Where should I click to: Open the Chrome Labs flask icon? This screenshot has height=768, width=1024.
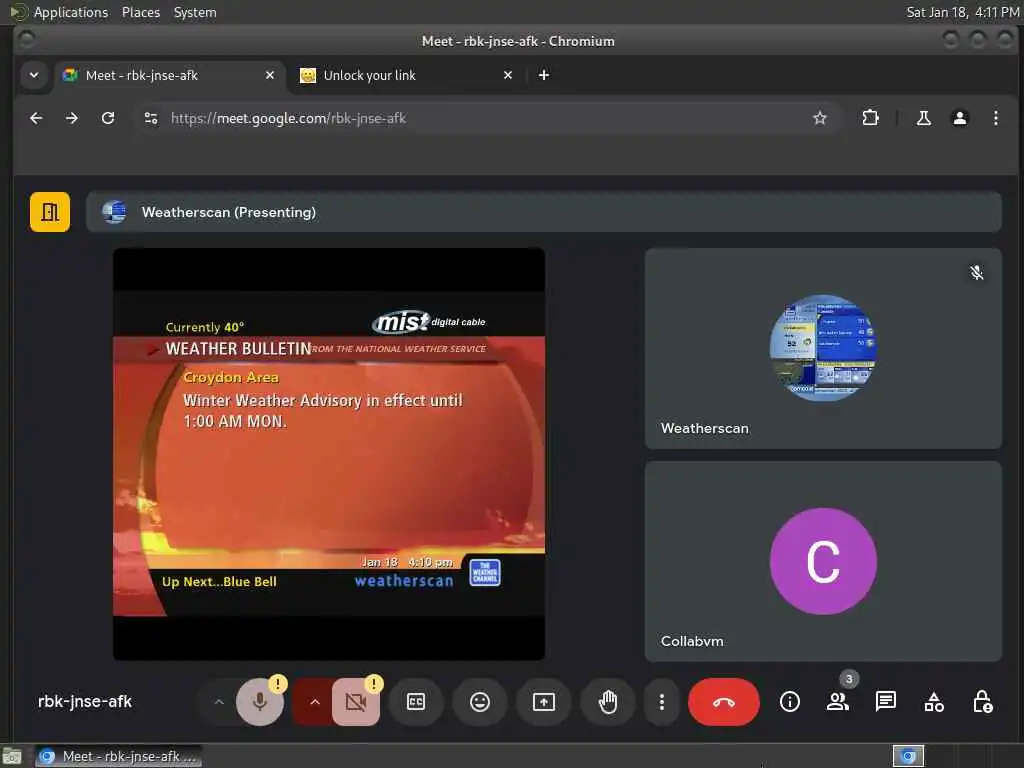tap(923, 118)
